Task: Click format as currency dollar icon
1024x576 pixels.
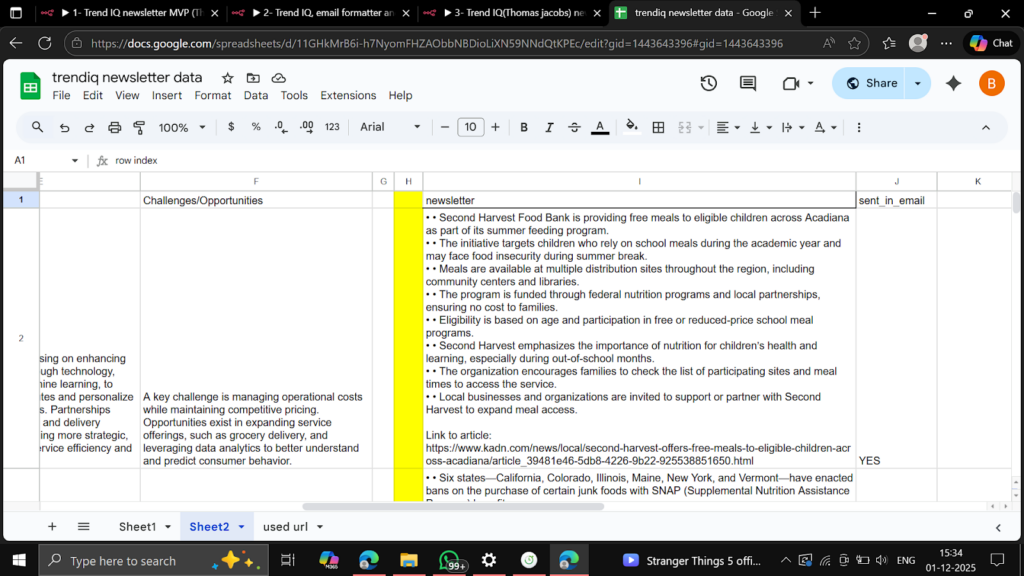Action: tap(231, 127)
